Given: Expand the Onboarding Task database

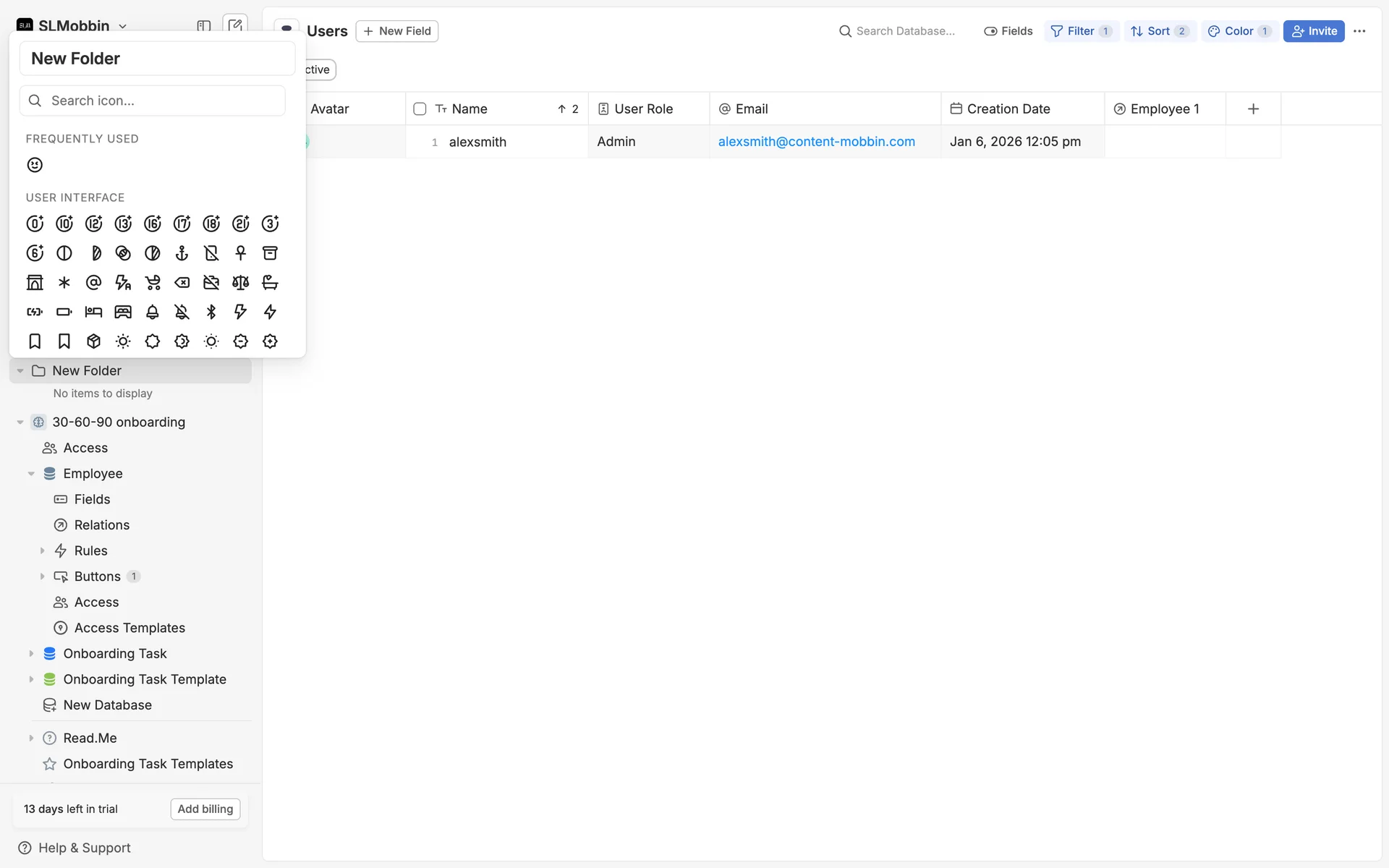Looking at the screenshot, I should click(31, 654).
